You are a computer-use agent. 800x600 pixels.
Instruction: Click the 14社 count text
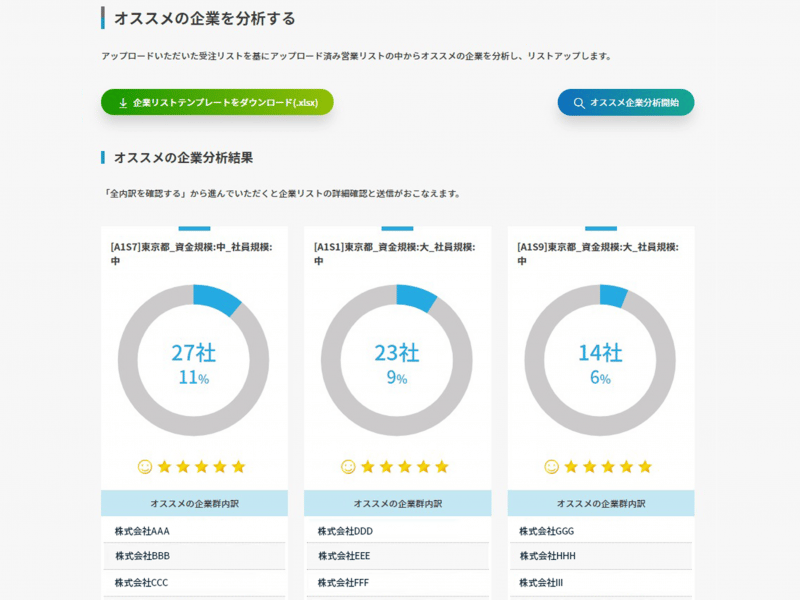click(x=600, y=353)
